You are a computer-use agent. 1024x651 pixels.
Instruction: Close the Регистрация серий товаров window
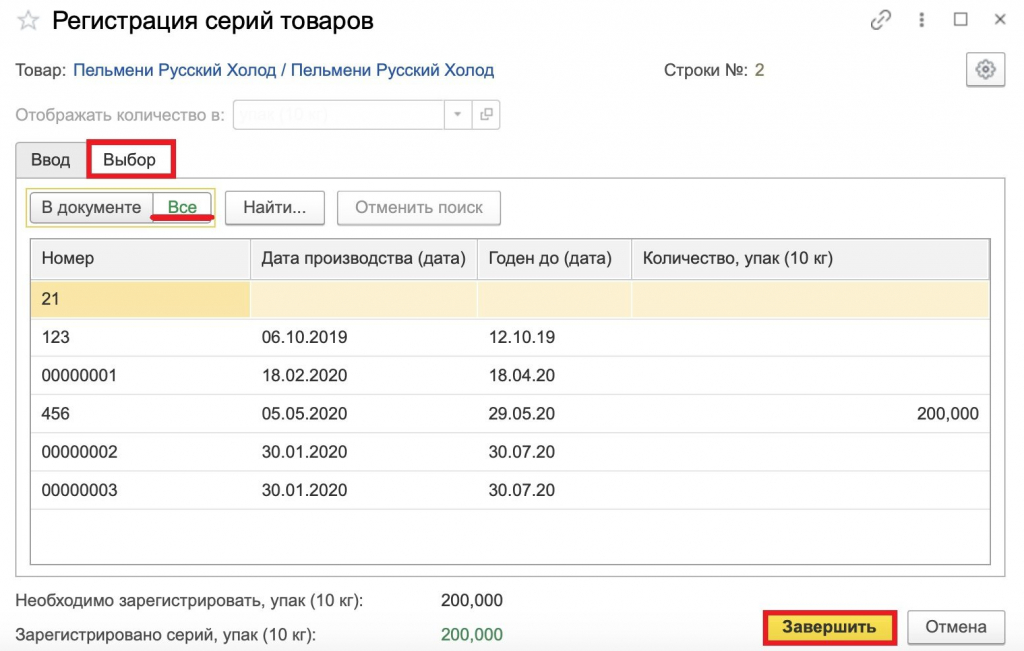(1000, 20)
